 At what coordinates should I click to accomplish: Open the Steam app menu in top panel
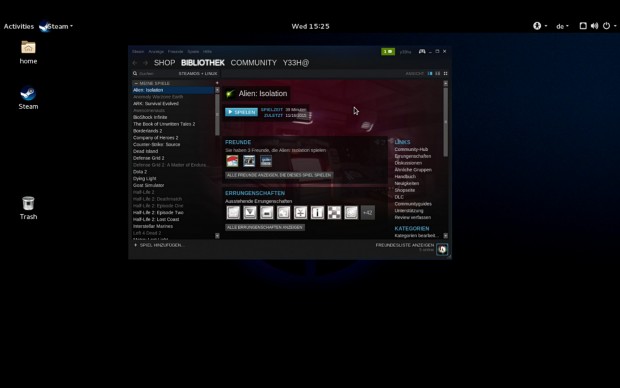click(56, 26)
